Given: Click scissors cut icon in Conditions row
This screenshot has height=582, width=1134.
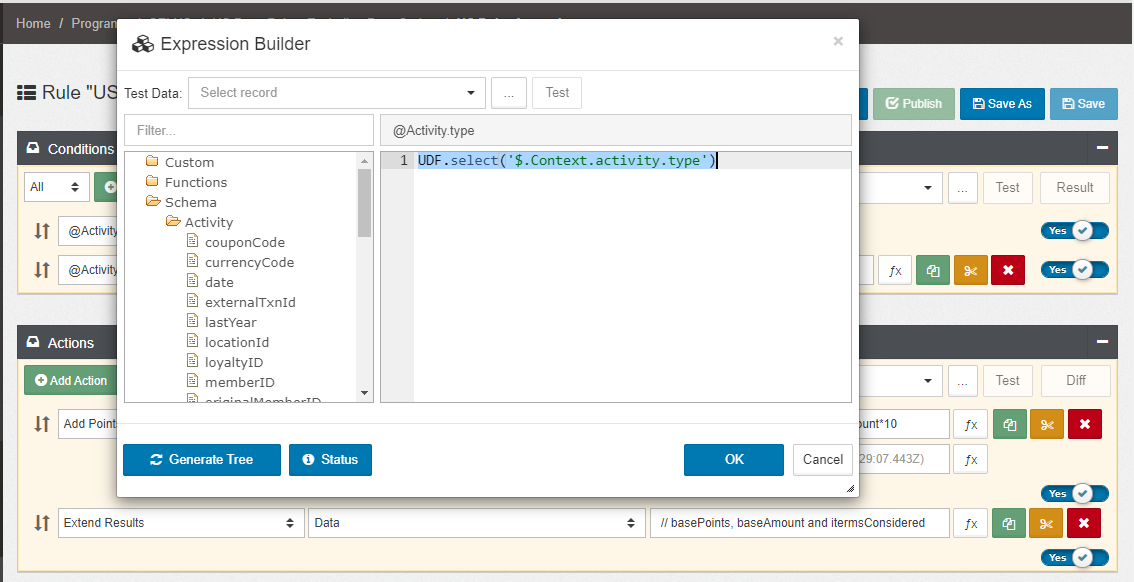Looking at the screenshot, I should point(970,270).
